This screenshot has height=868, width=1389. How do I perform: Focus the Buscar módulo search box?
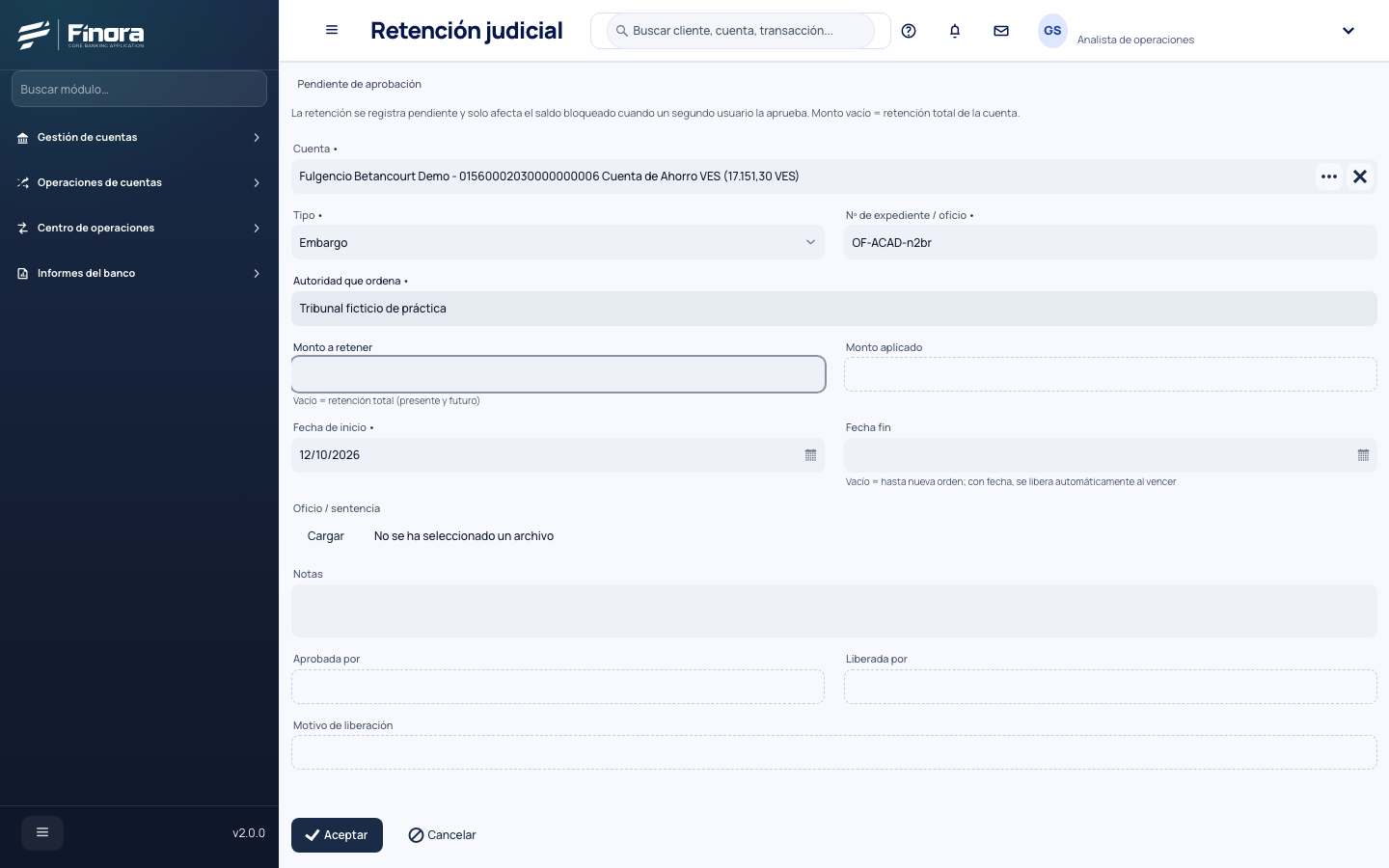[139, 89]
